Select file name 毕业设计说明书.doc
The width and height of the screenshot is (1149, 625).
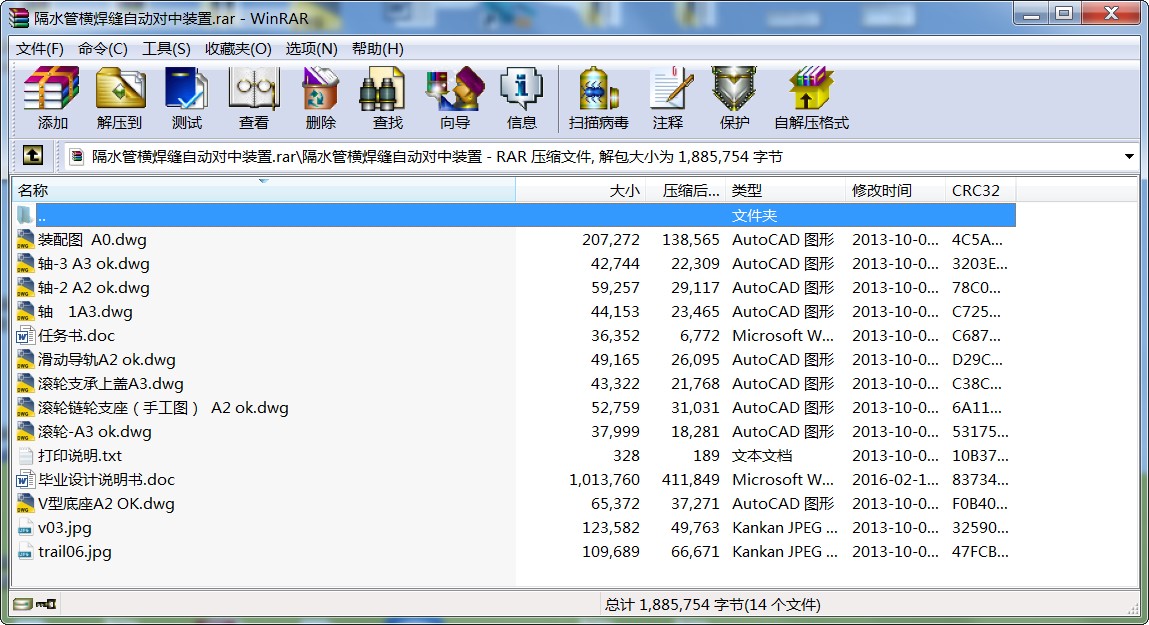106,480
